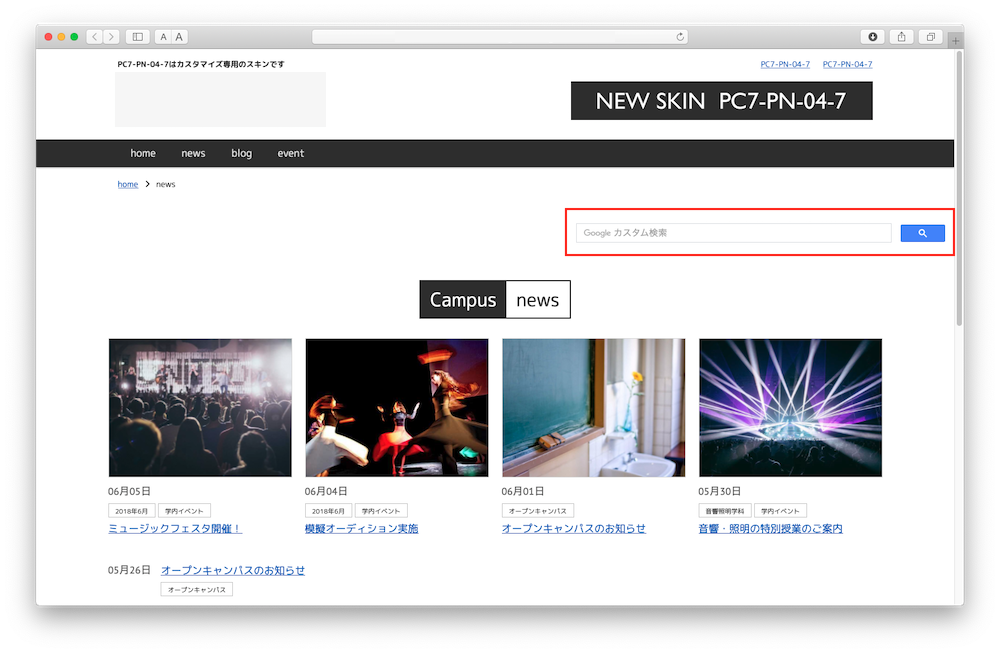Select the オープンキャンパス tag under 06月01日
The width and height of the screenshot is (1000, 653).
538,511
